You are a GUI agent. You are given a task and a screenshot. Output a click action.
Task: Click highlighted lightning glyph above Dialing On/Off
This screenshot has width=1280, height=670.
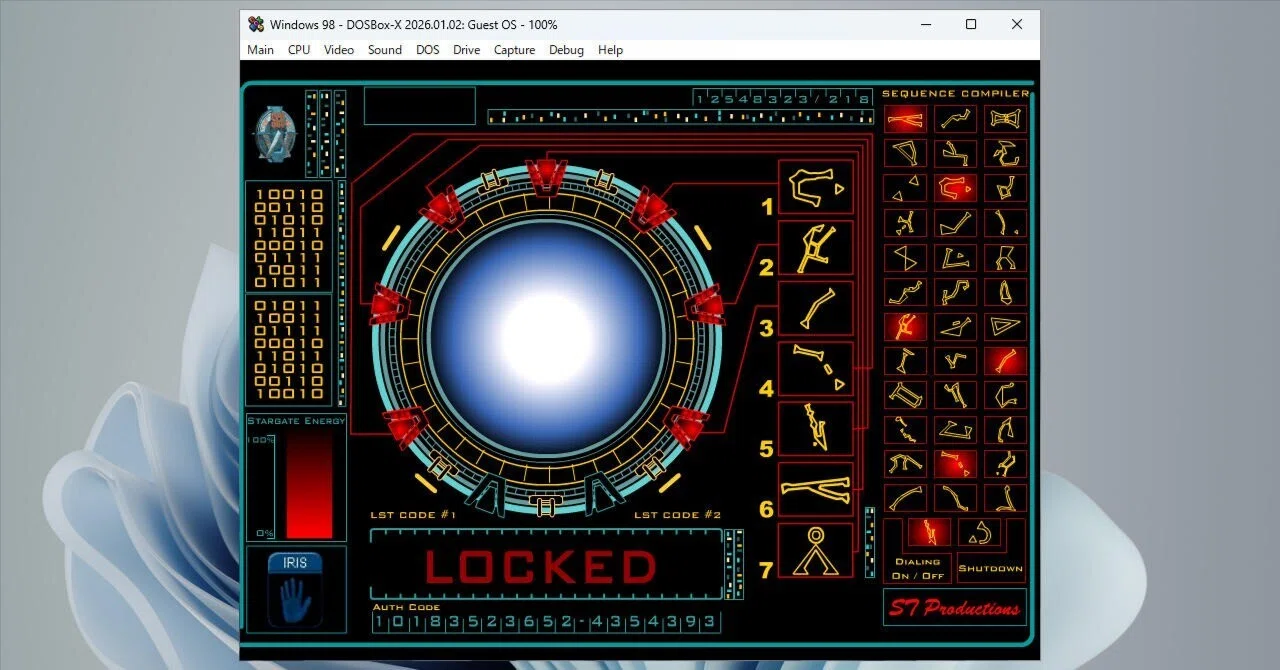pyautogui.click(x=929, y=532)
